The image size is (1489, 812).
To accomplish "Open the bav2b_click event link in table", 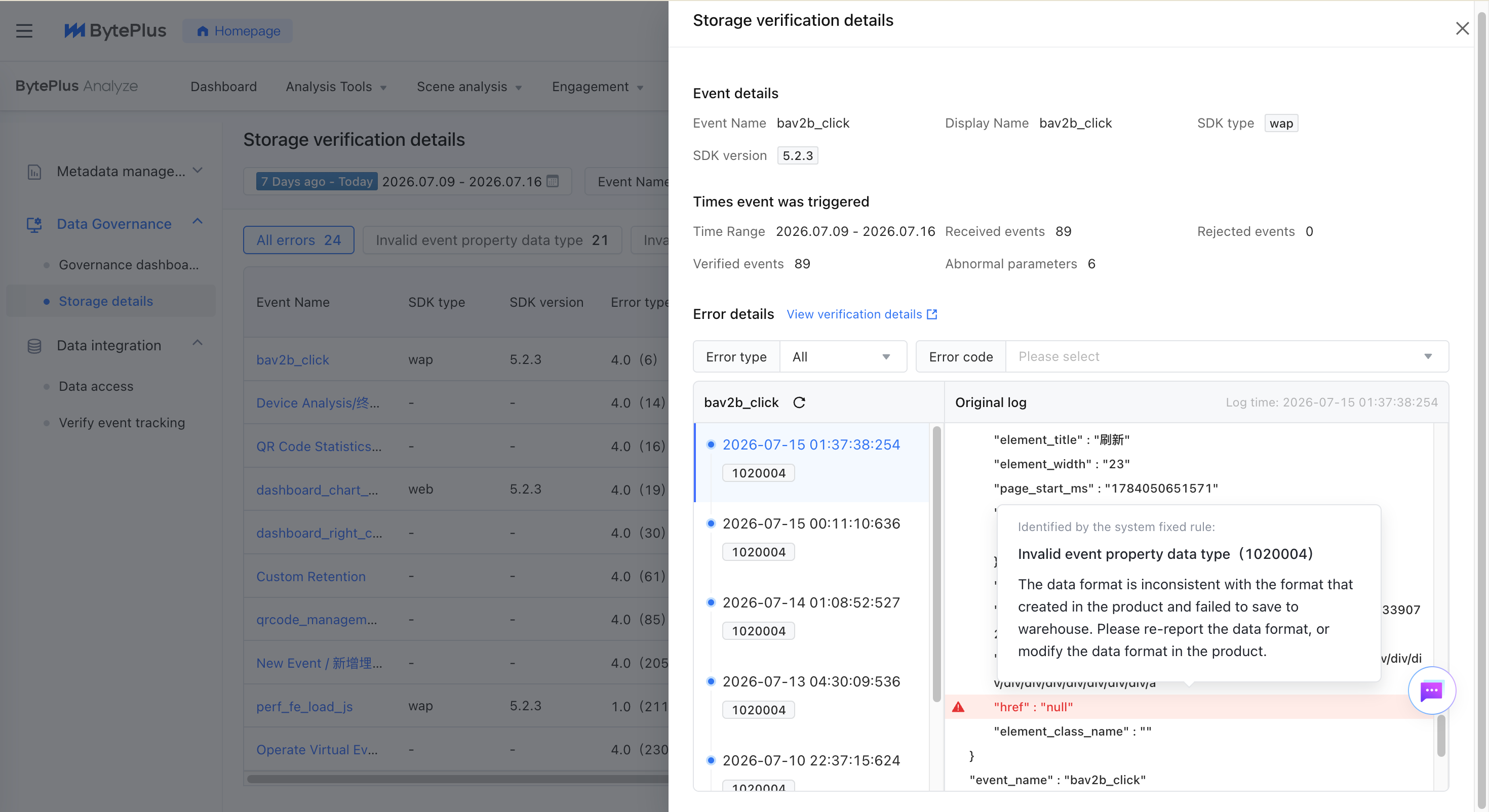I will click(x=293, y=359).
